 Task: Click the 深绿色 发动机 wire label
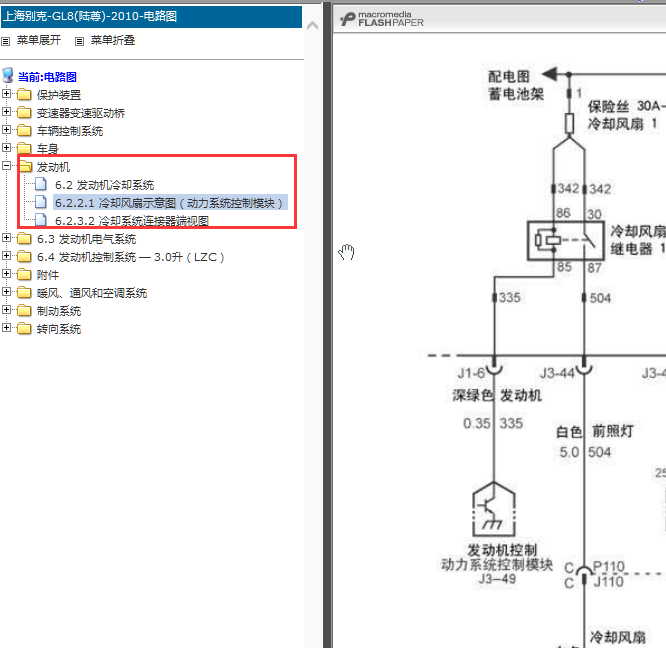click(x=497, y=395)
